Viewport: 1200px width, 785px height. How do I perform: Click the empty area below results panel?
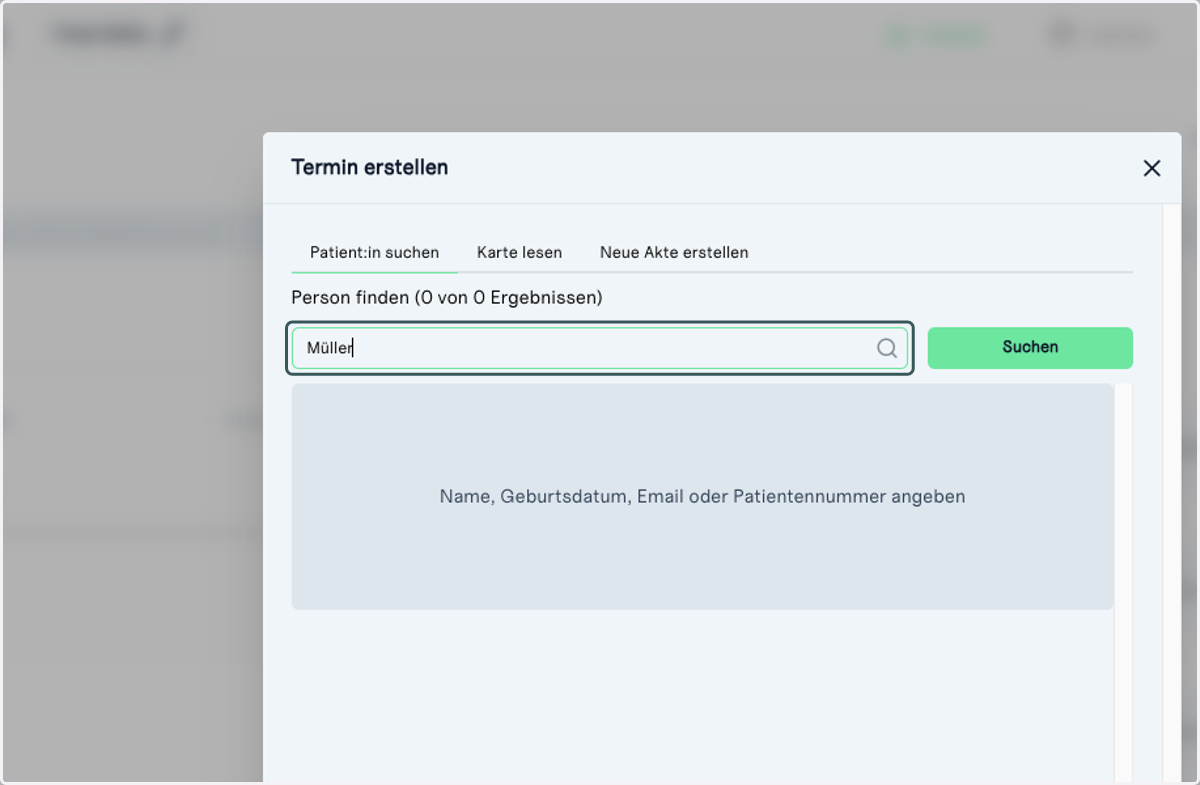702,695
